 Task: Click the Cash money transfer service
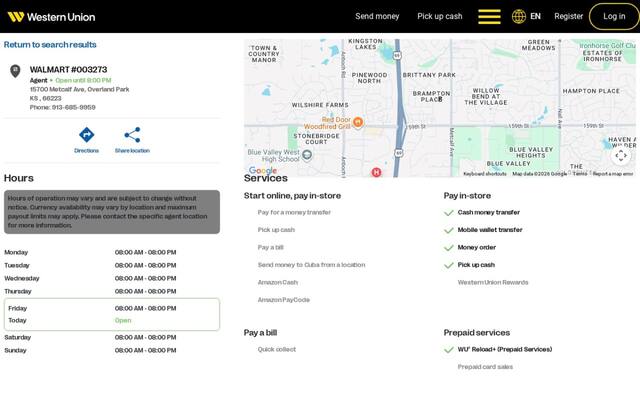click(x=489, y=212)
